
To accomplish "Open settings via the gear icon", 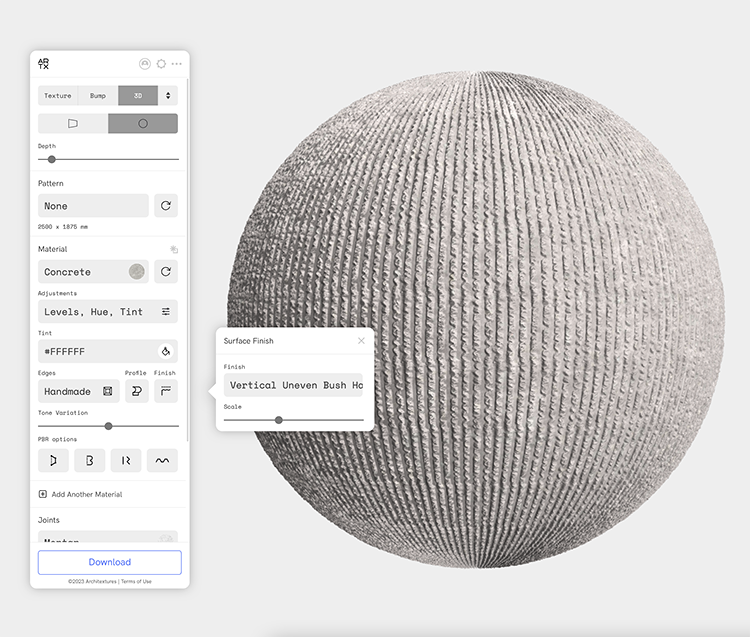I will point(161,64).
